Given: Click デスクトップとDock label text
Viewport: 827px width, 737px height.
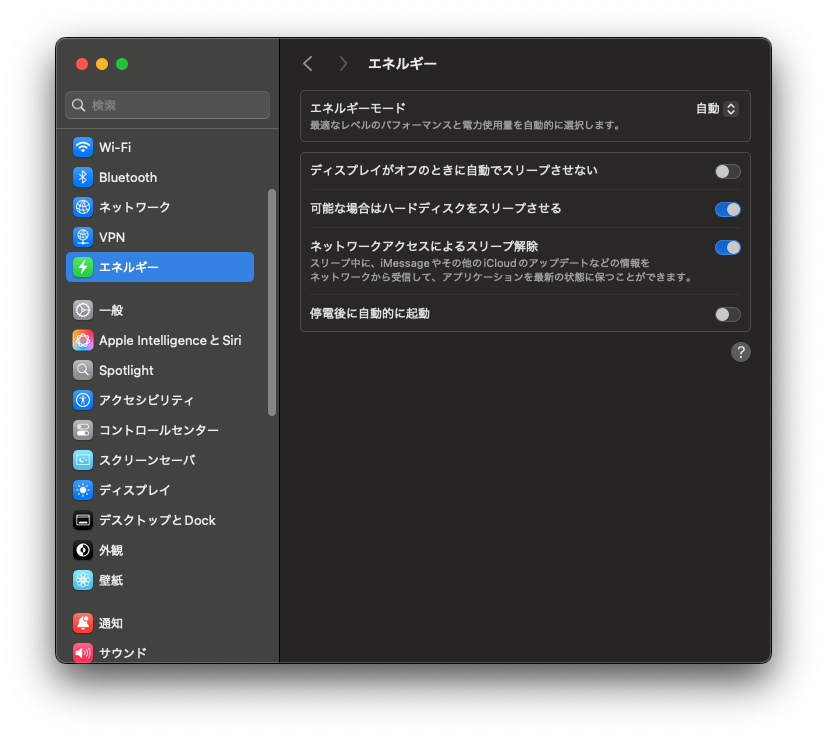Looking at the screenshot, I should pyautogui.click(x=157, y=520).
